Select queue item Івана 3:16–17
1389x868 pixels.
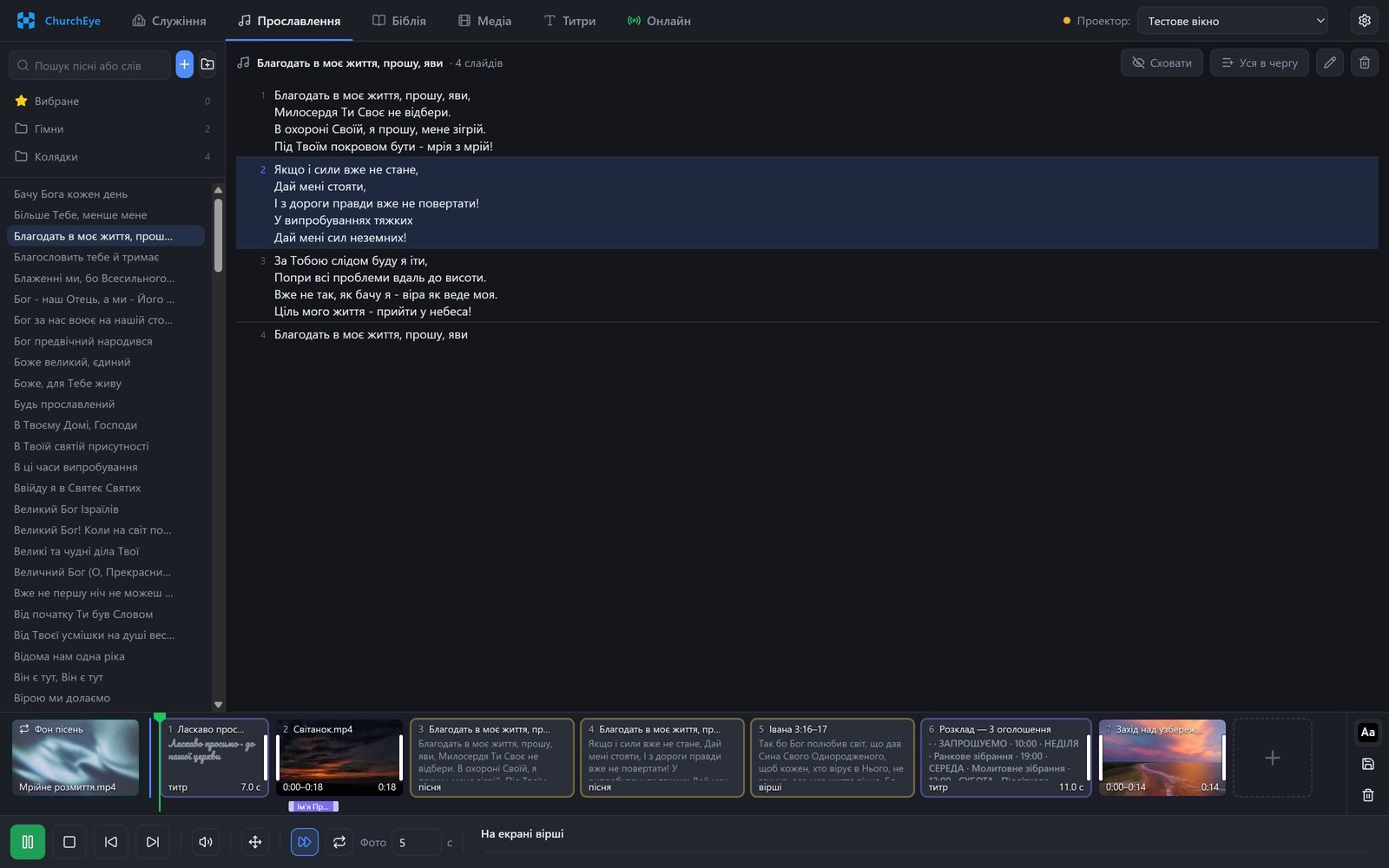(833, 758)
